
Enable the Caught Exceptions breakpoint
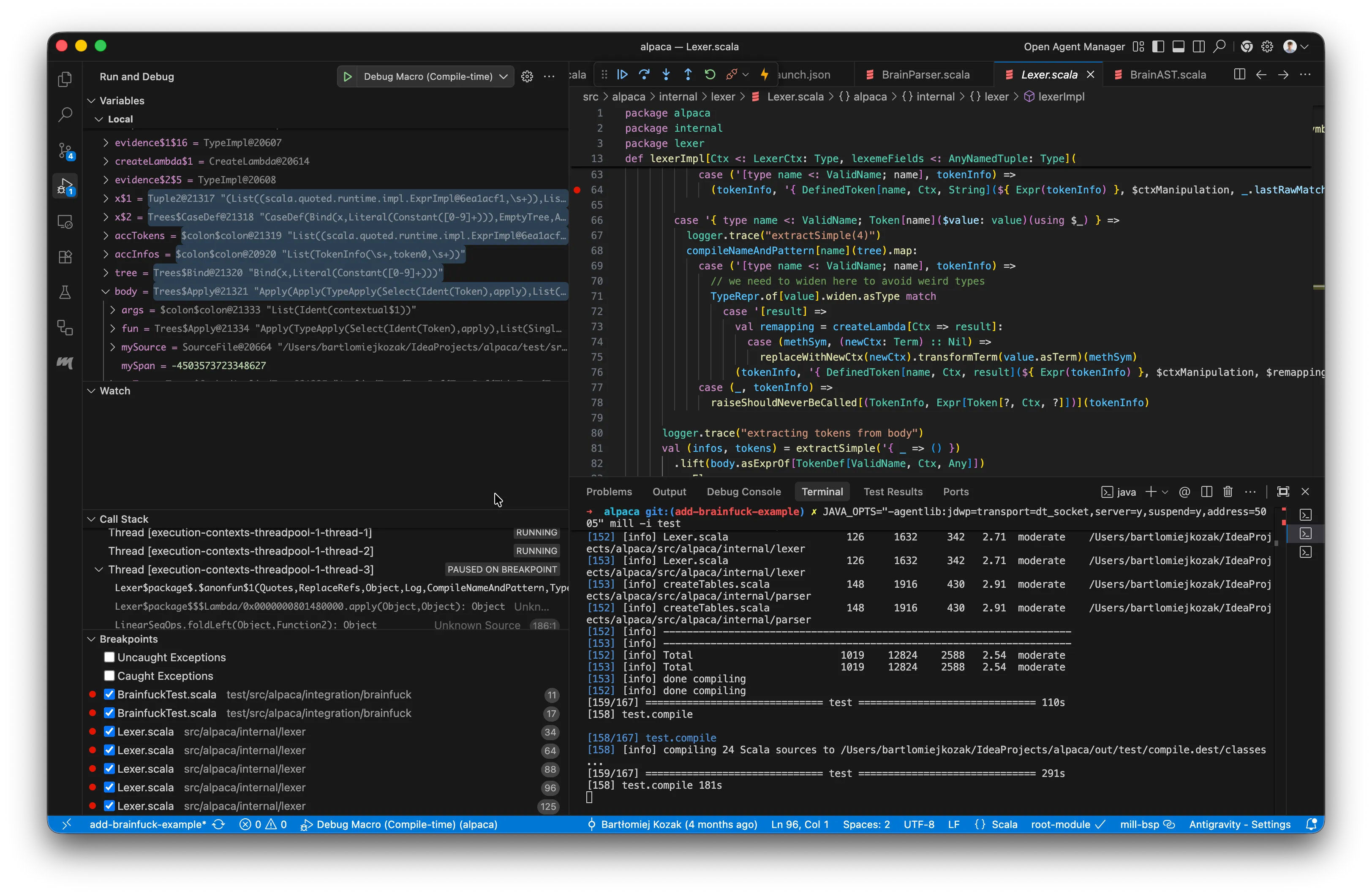coord(109,675)
